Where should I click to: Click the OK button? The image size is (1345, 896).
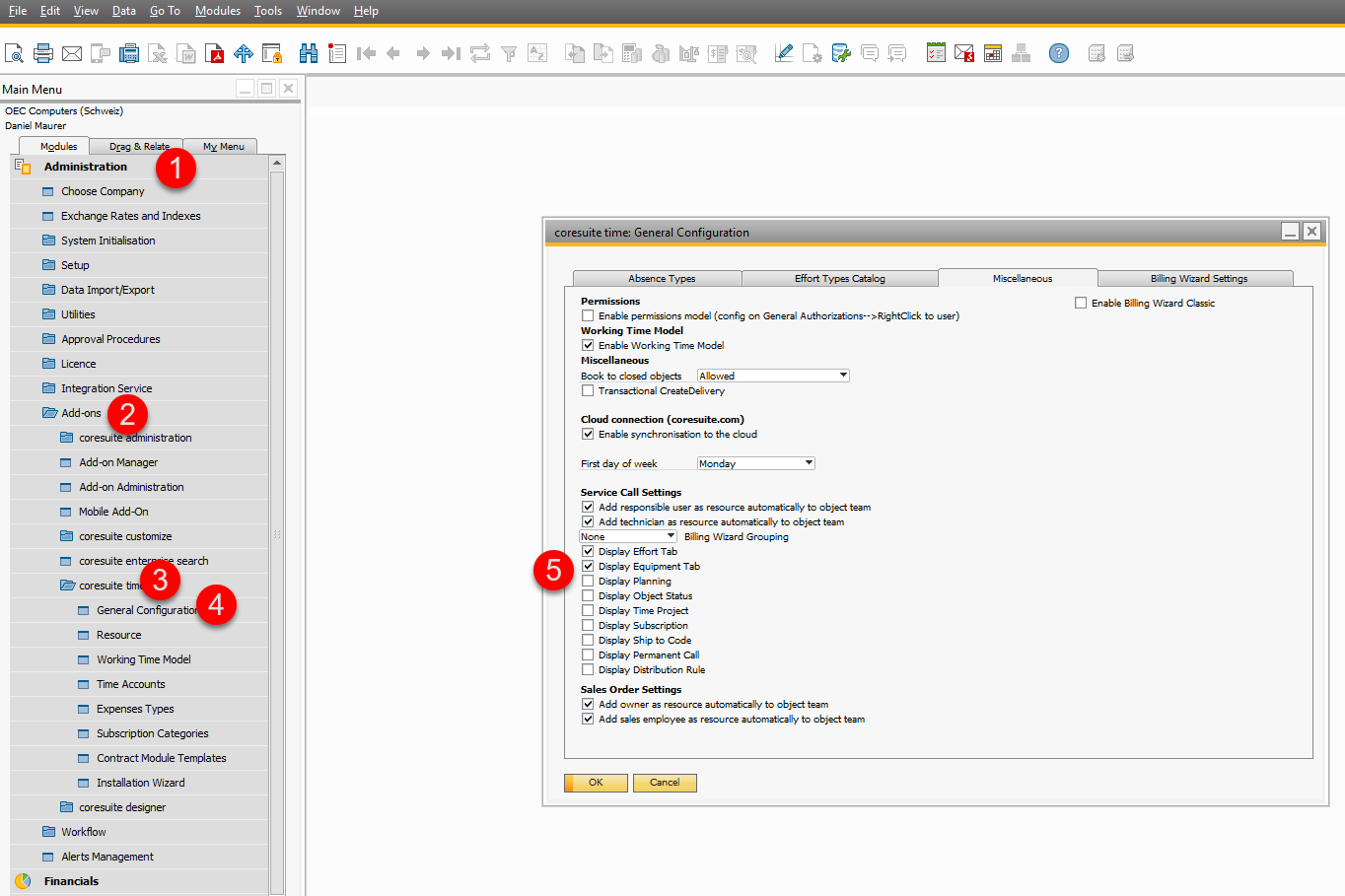596,783
